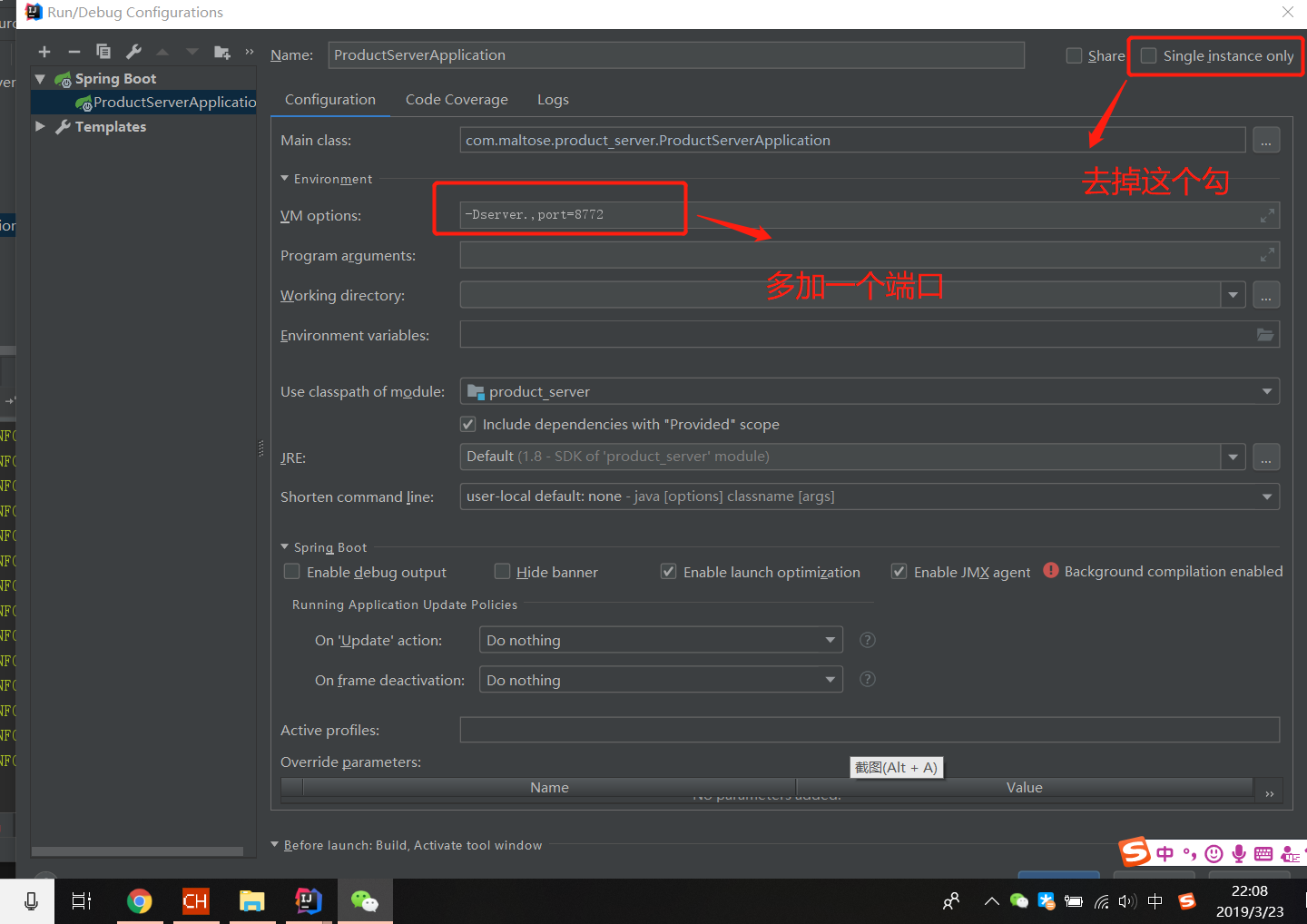
Task: Click Sogou input microphone icon
Action: pos(1239,853)
